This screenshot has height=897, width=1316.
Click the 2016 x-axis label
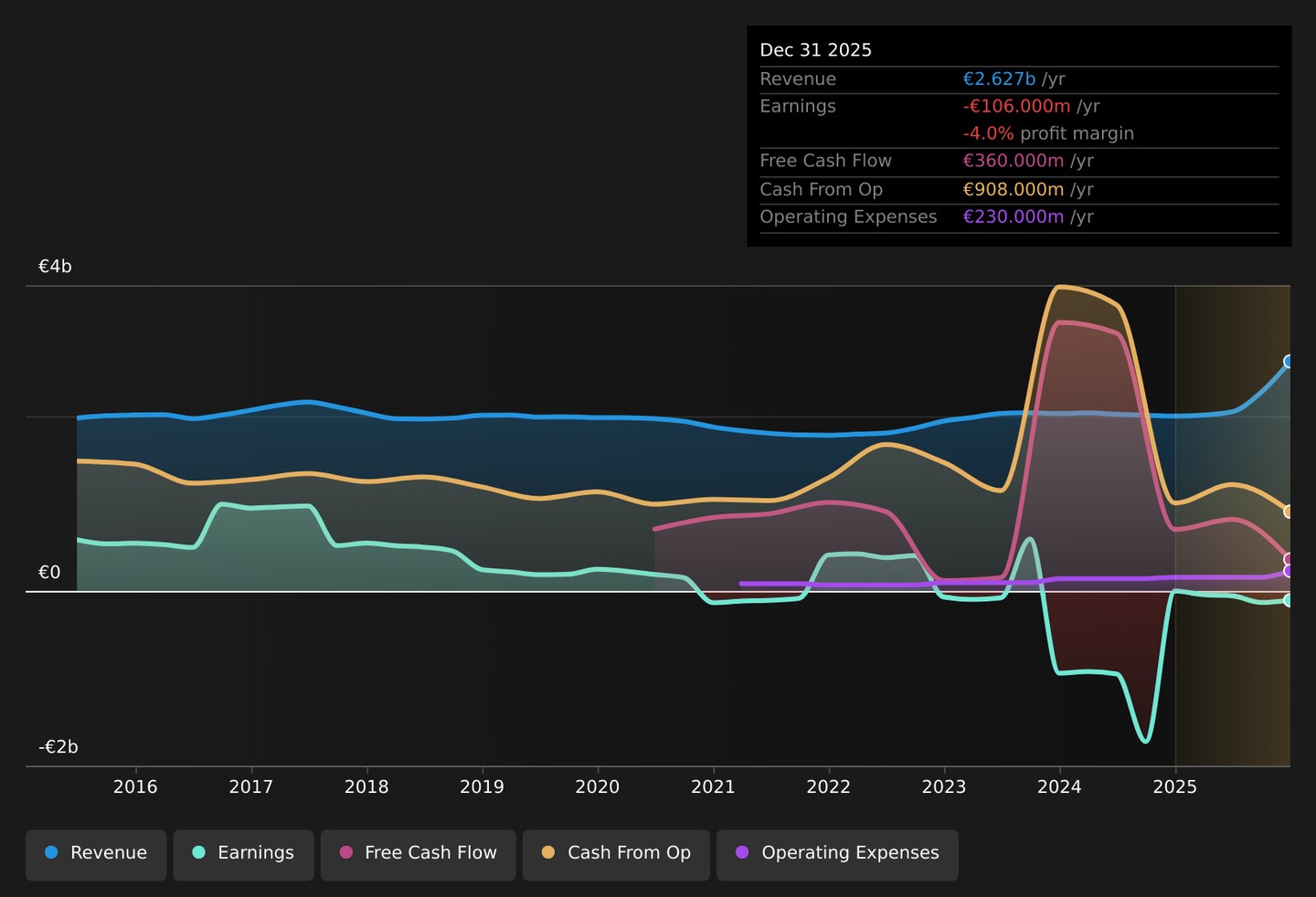tap(135, 786)
